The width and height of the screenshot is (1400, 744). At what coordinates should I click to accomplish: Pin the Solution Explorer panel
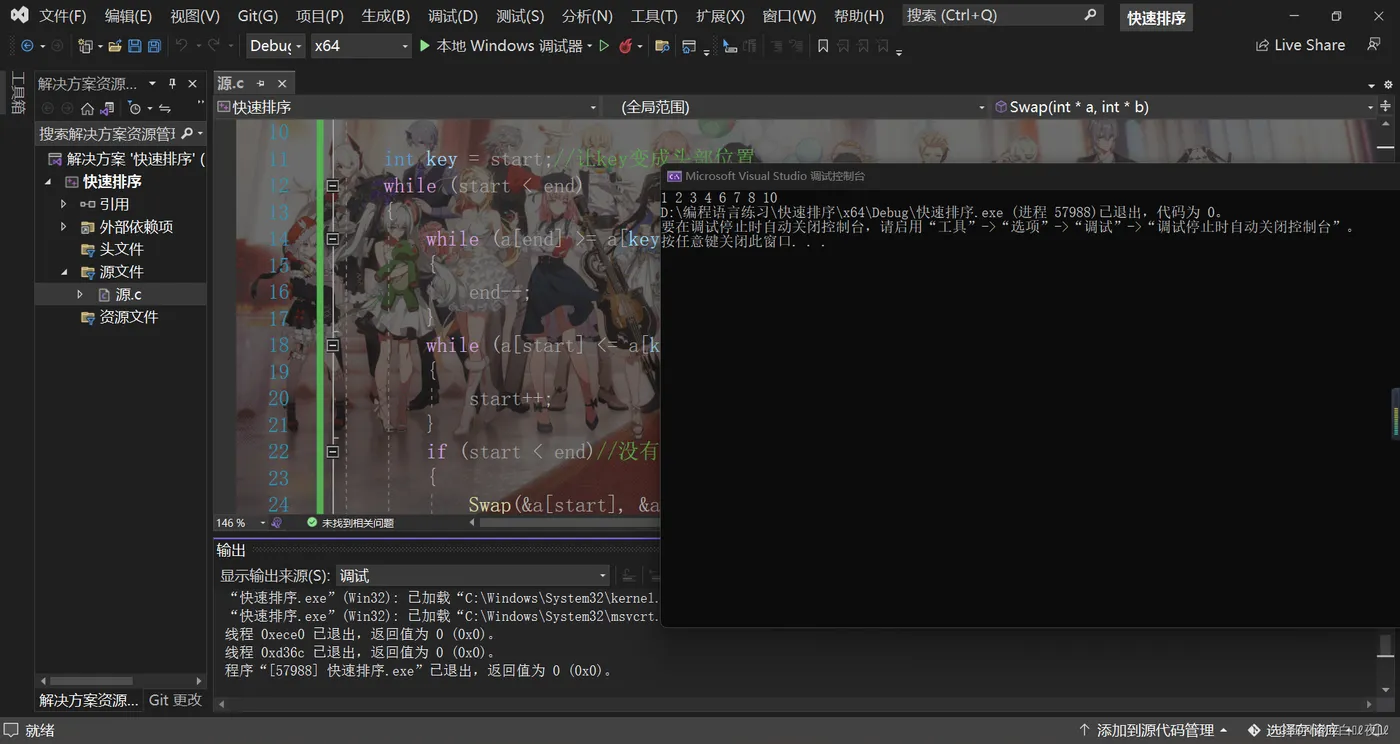click(x=172, y=83)
